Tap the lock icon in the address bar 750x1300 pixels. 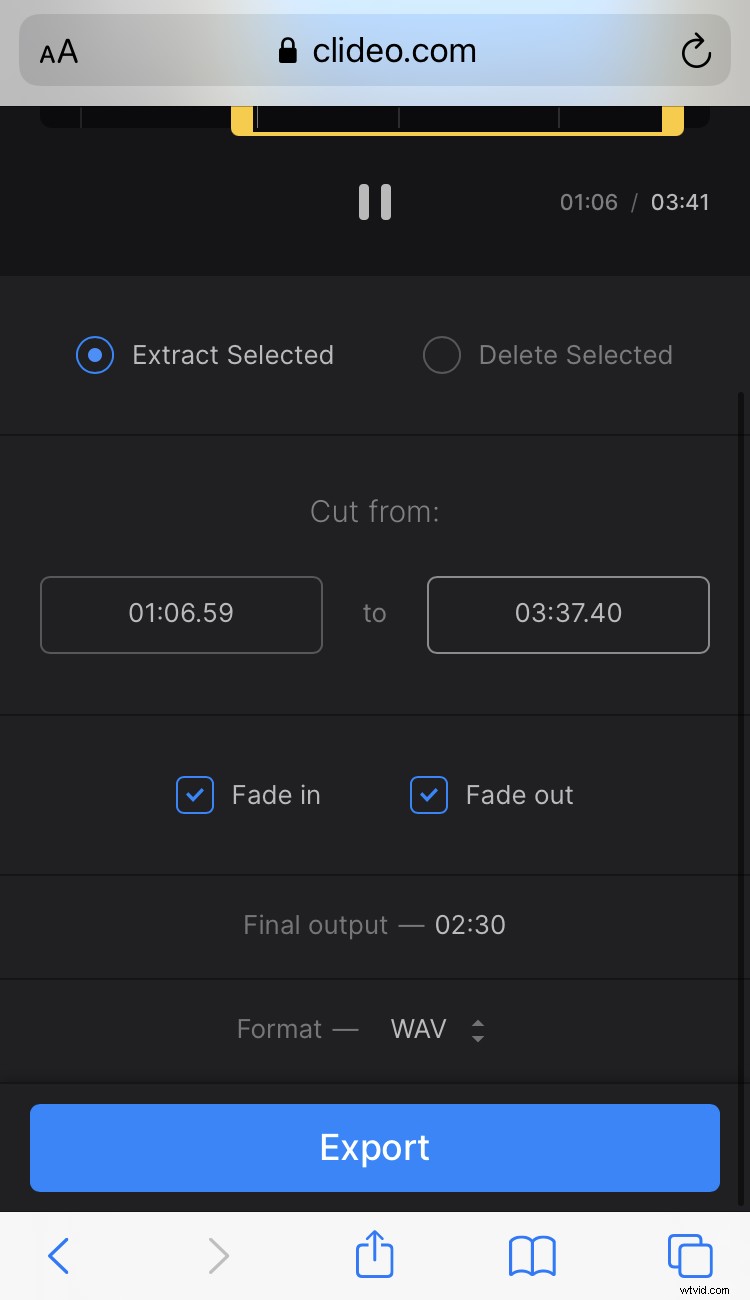(289, 51)
